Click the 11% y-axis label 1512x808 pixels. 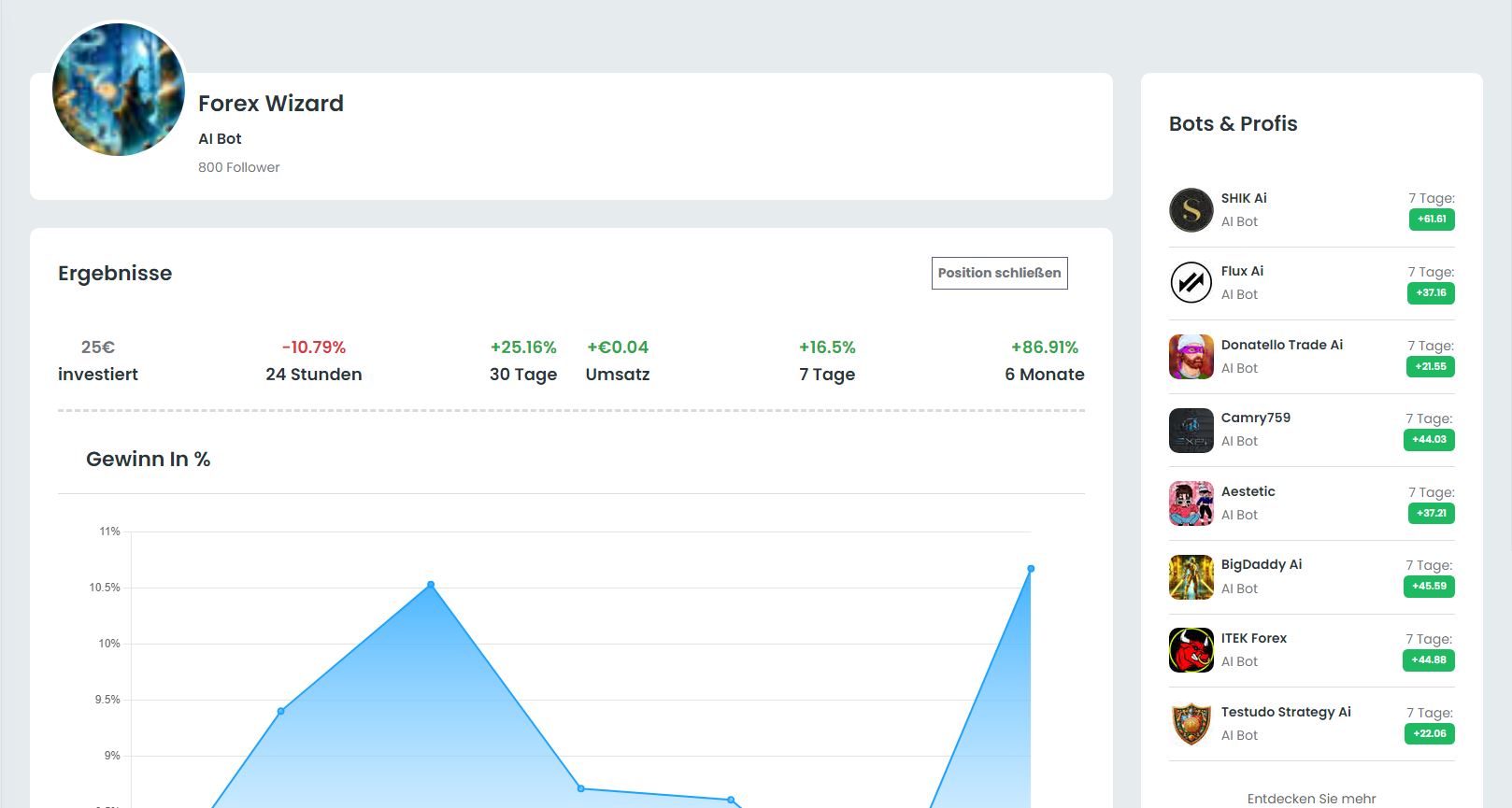tap(109, 532)
